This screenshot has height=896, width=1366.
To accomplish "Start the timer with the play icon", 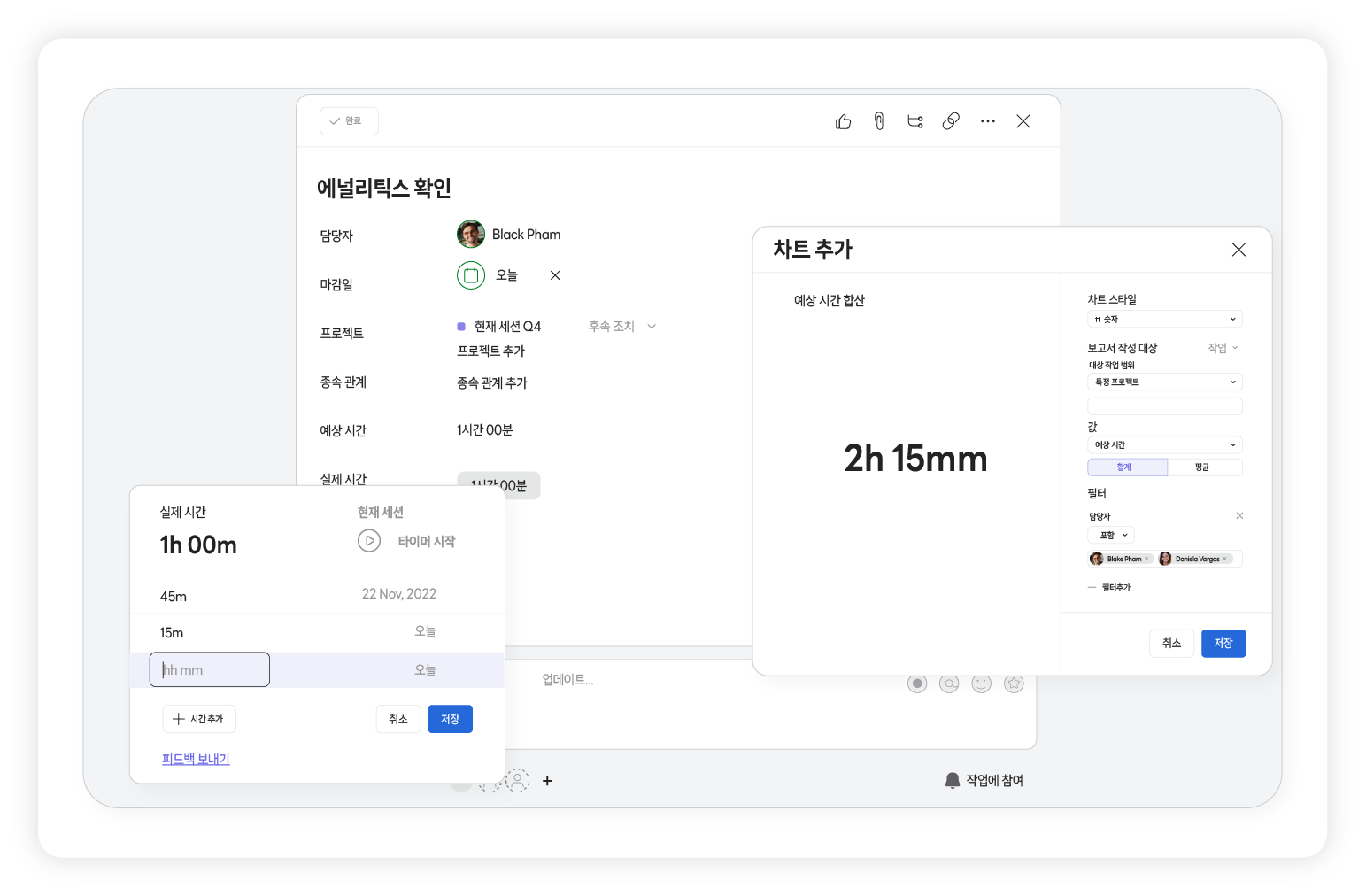I will [369, 541].
